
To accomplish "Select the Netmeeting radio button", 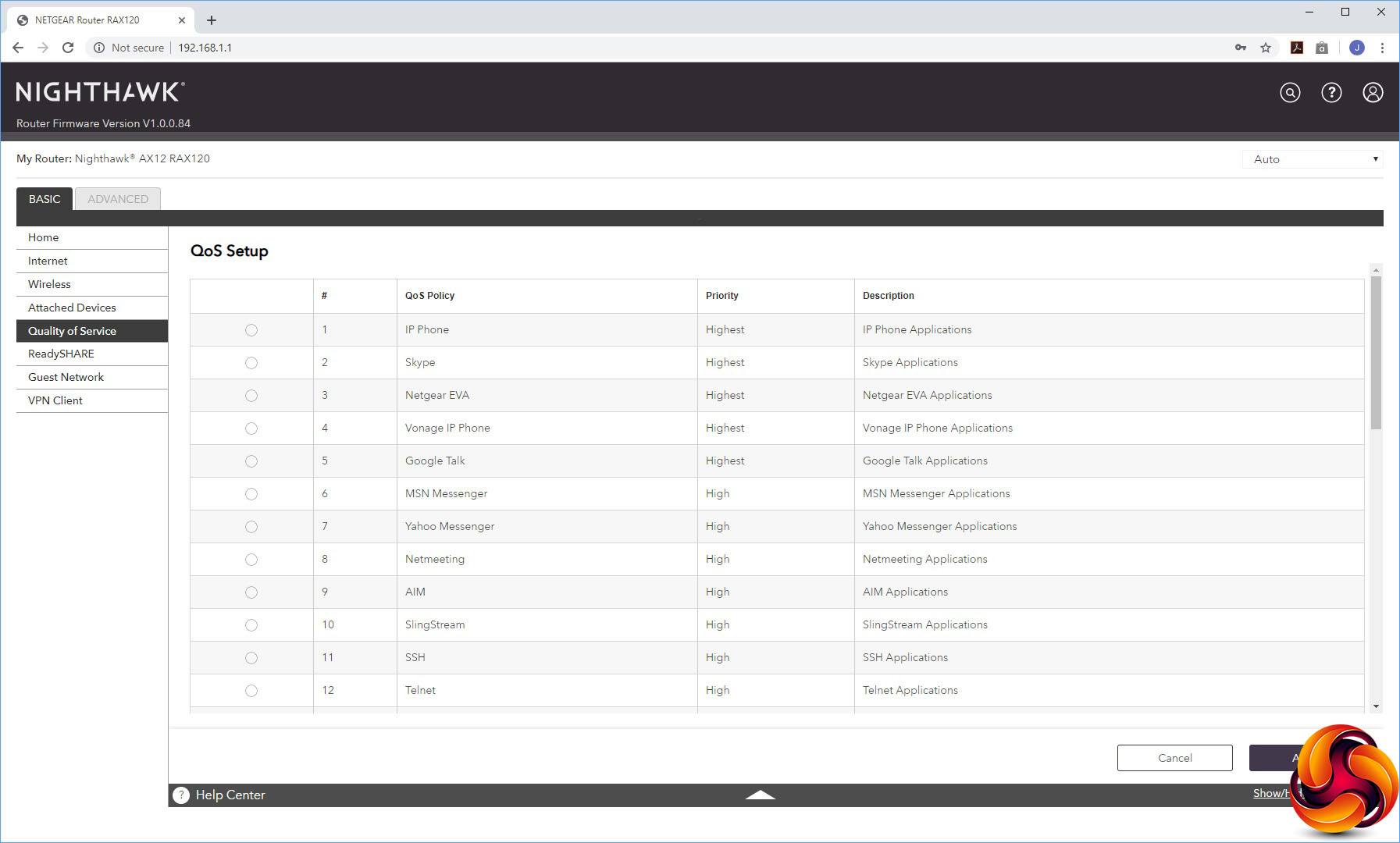I will tap(251, 560).
